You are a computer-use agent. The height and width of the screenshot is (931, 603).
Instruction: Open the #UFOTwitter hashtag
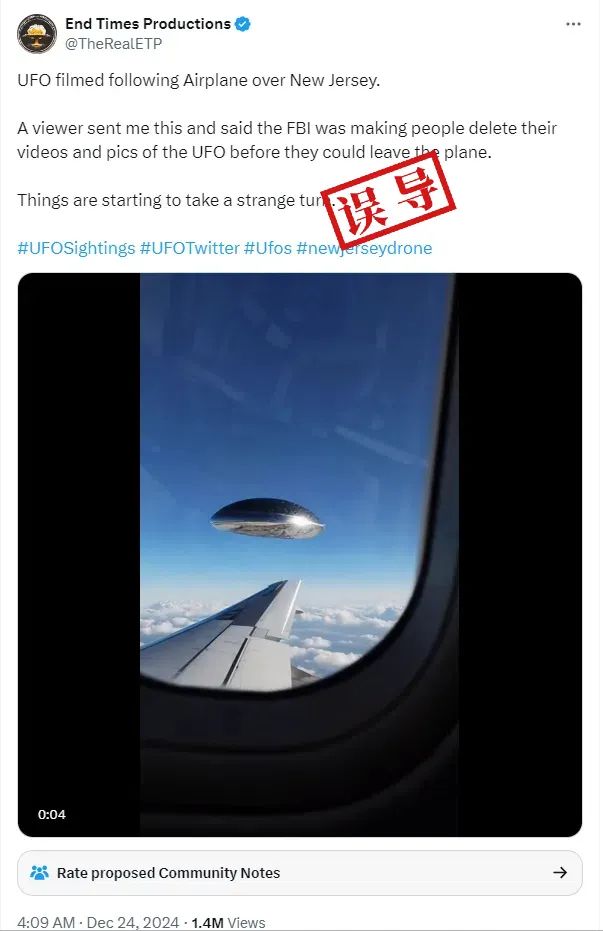190,248
